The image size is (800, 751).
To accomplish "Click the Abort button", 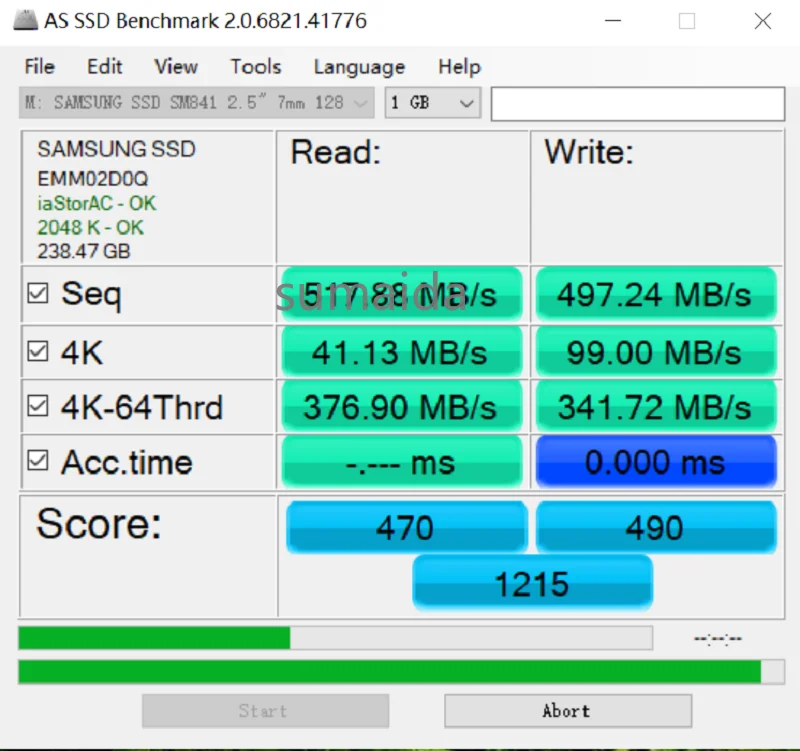I will (568, 711).
